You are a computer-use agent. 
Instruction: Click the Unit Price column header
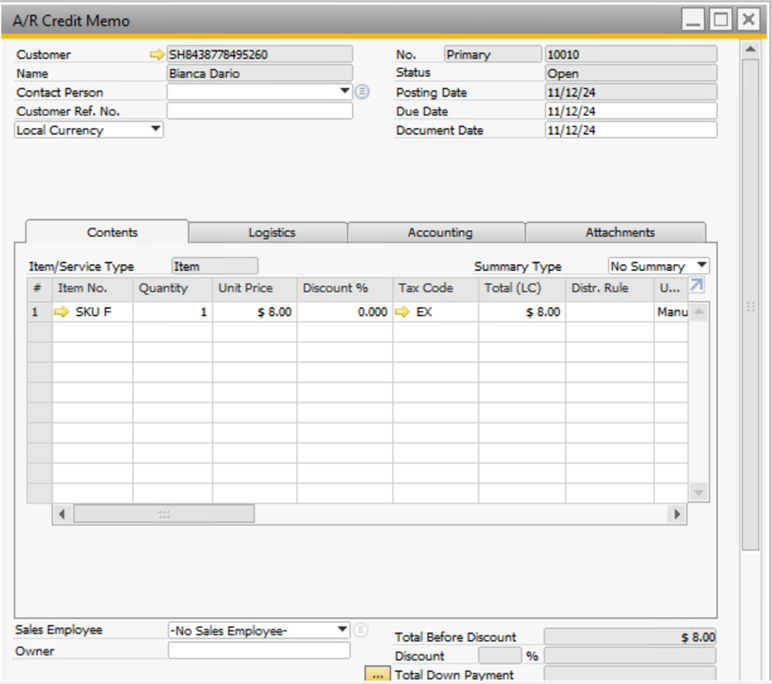pyautogui.click(x=255, y=288)
